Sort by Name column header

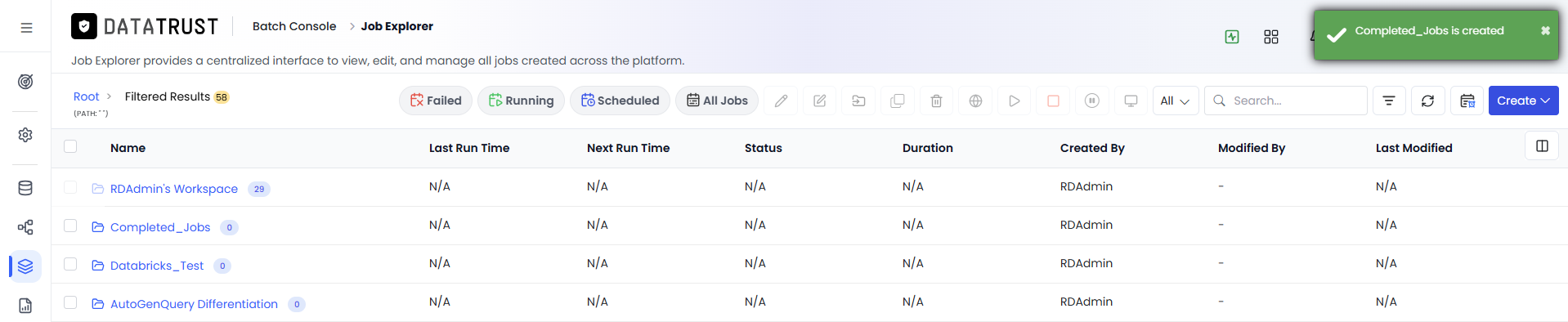[128, 148]
